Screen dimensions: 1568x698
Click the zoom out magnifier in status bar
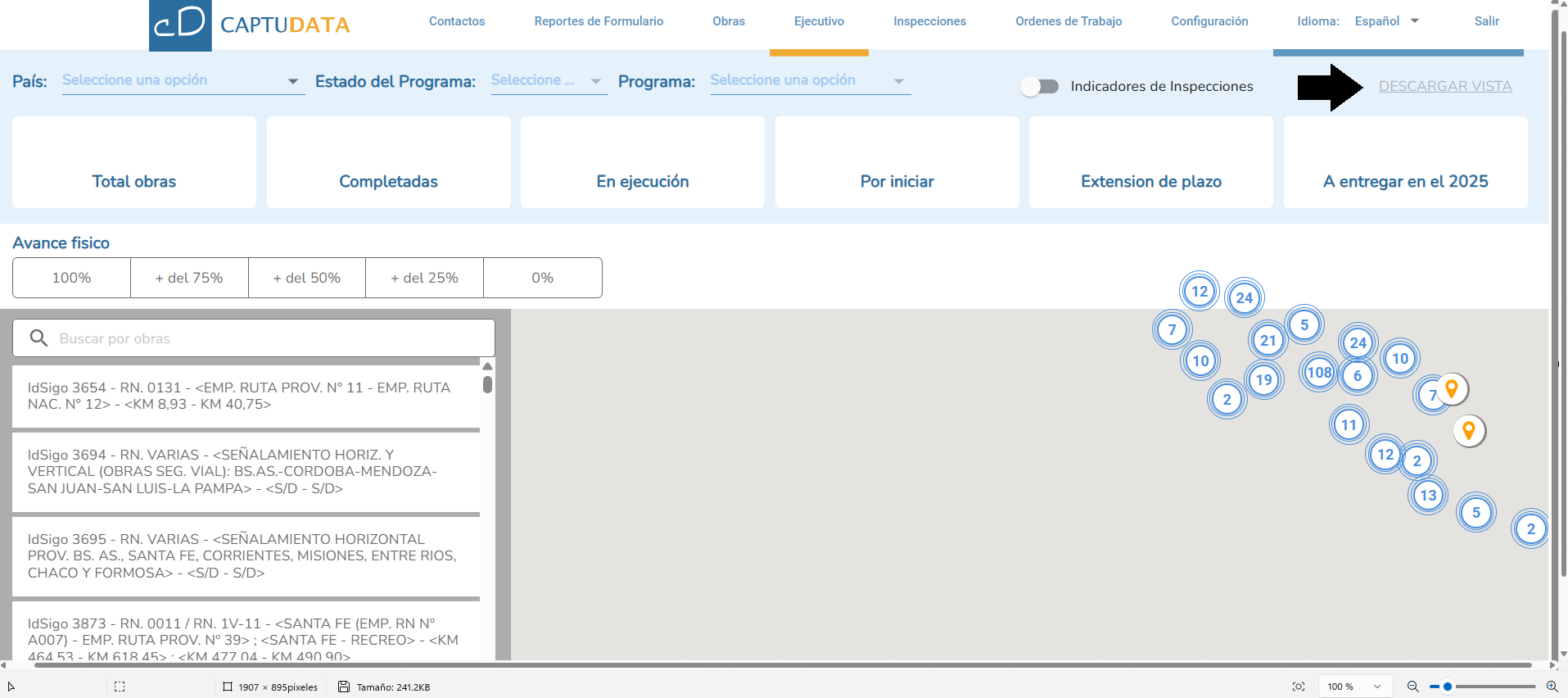tap(1412, 687)
